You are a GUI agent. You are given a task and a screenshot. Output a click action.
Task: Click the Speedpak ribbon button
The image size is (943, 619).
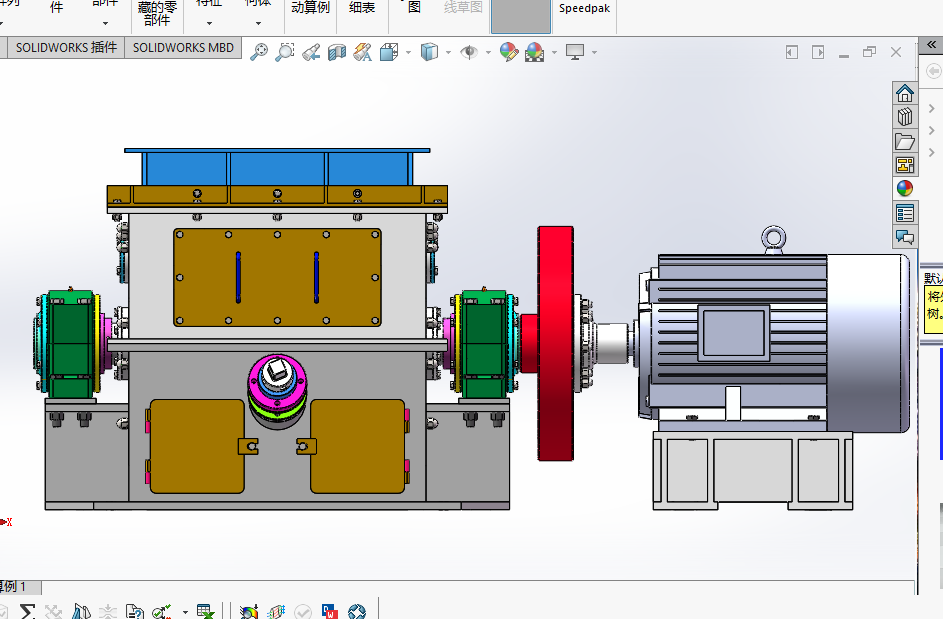584,8
